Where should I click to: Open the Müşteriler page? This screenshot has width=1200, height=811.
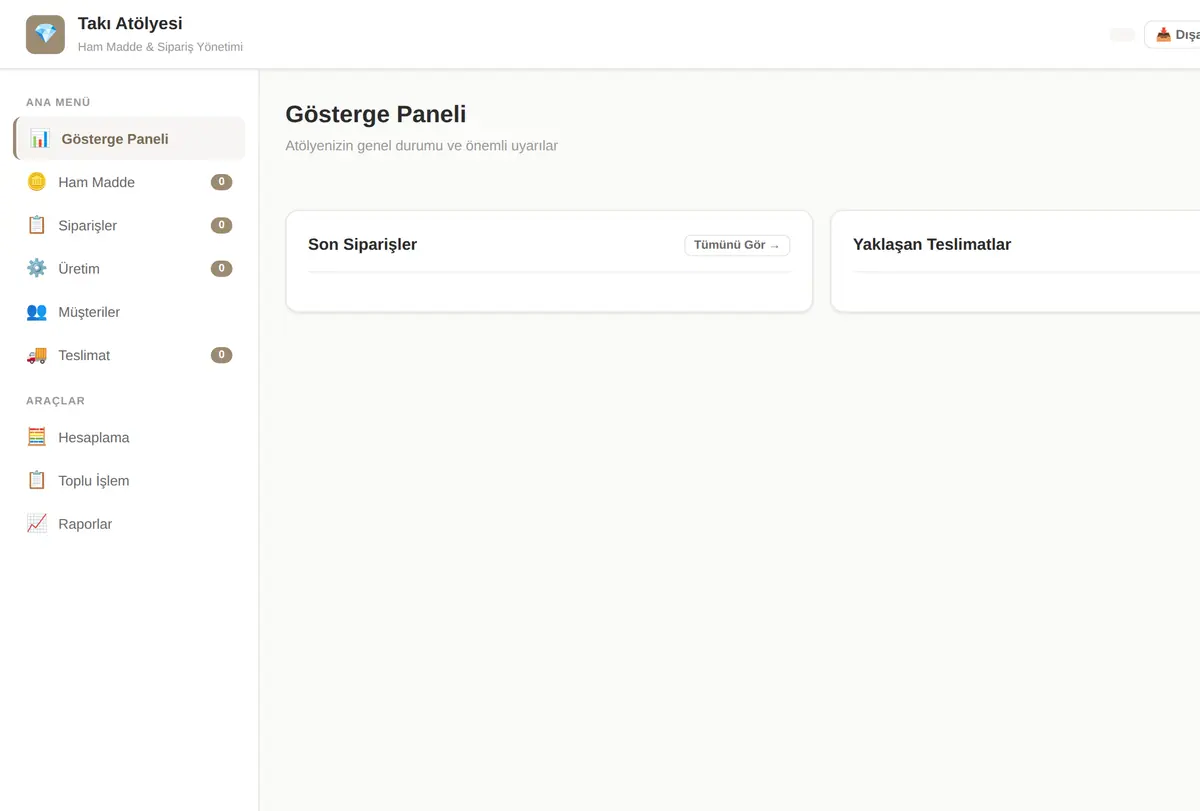[x=129, y=312]
